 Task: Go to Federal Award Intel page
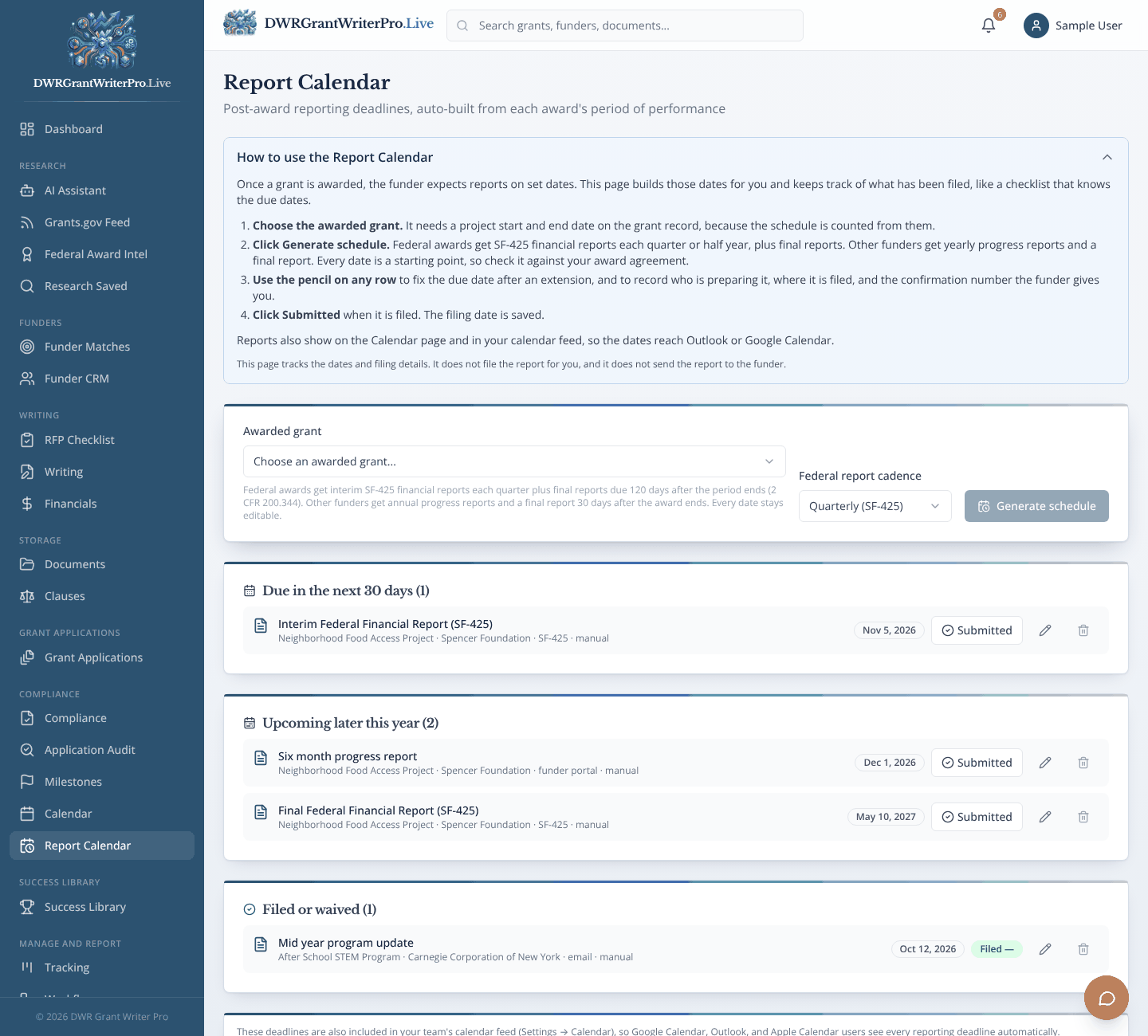pyautogui.click(x=102, y=254)
